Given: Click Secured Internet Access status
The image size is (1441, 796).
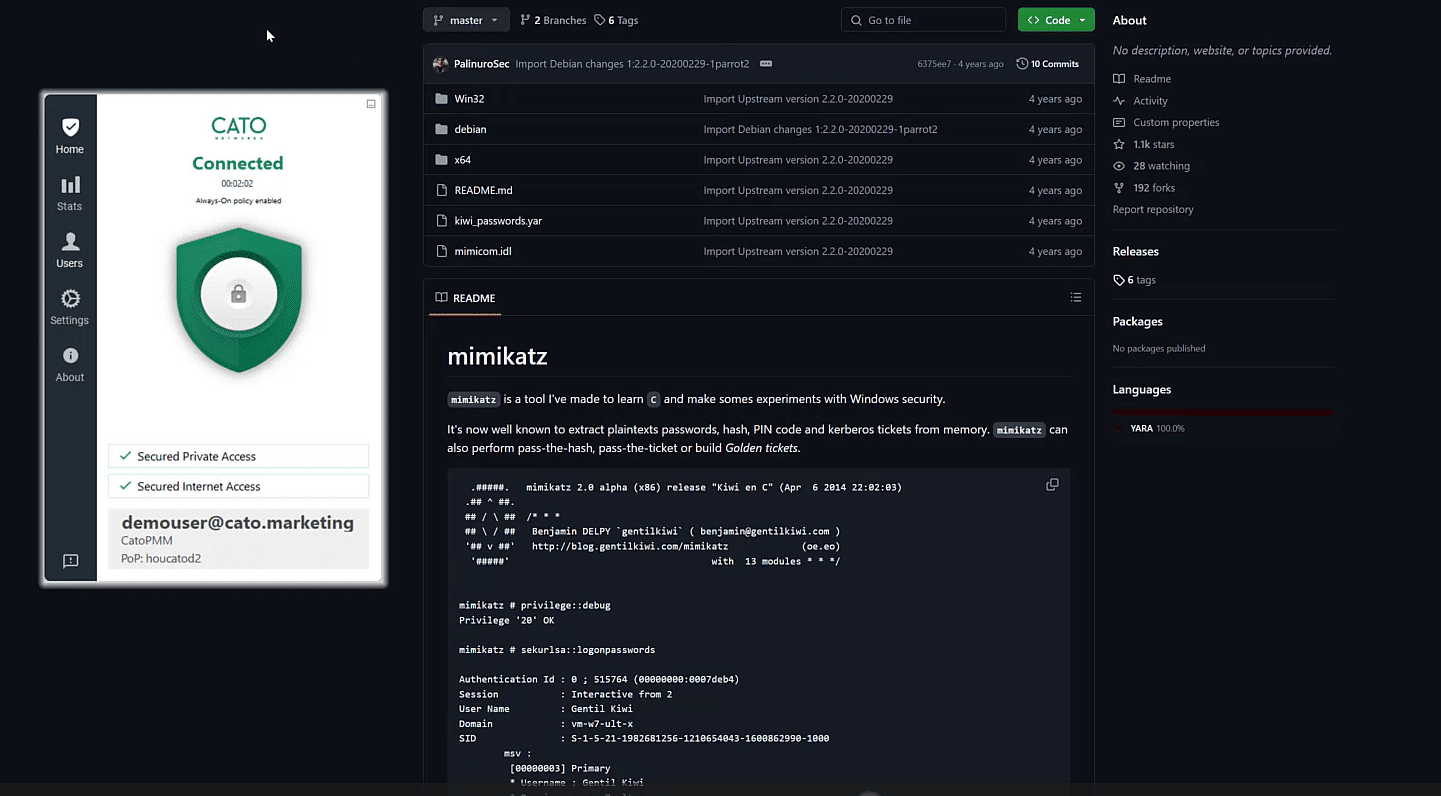Looking at the screenshot, I should [238, 486].
